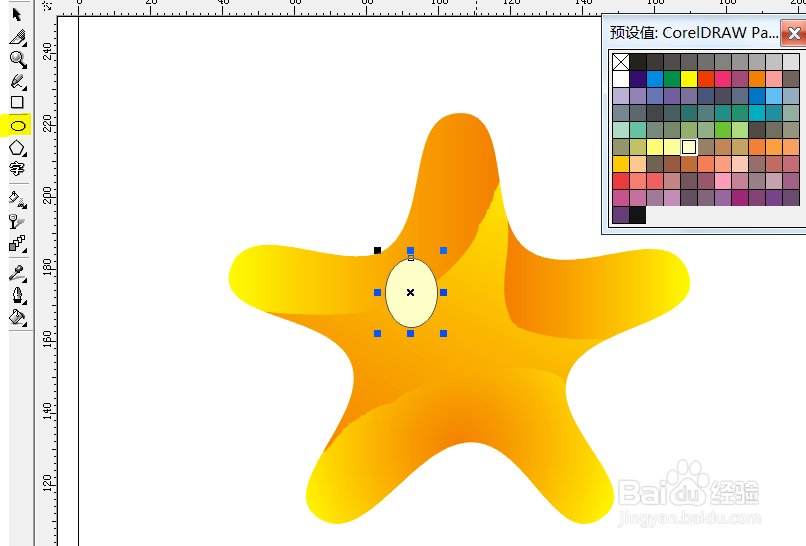
Task: Open the Fill paint bucket tool
Action: pyautogui.click(x=17, y=318)
